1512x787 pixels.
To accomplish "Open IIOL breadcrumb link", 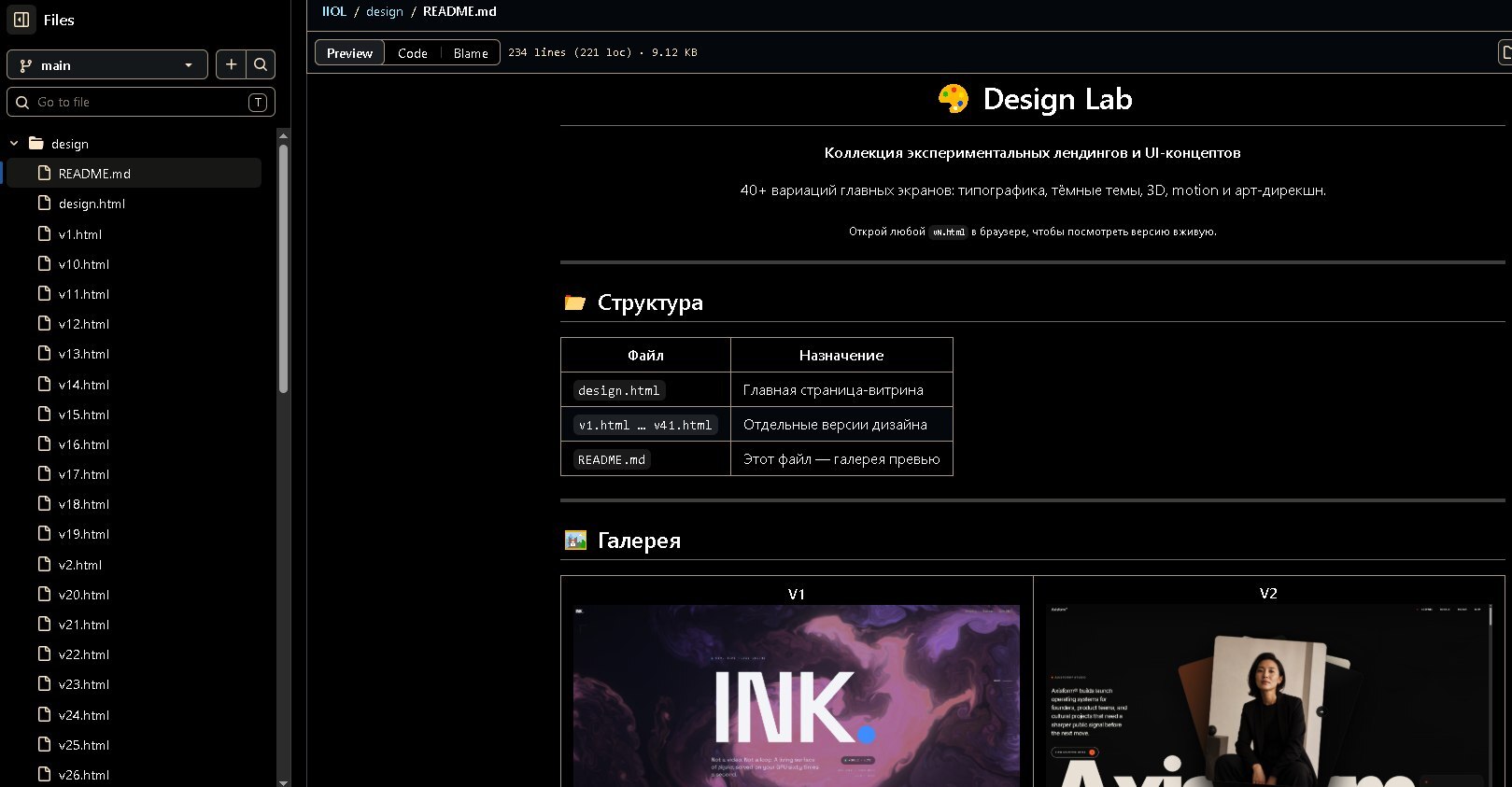I will click(334, 11).
